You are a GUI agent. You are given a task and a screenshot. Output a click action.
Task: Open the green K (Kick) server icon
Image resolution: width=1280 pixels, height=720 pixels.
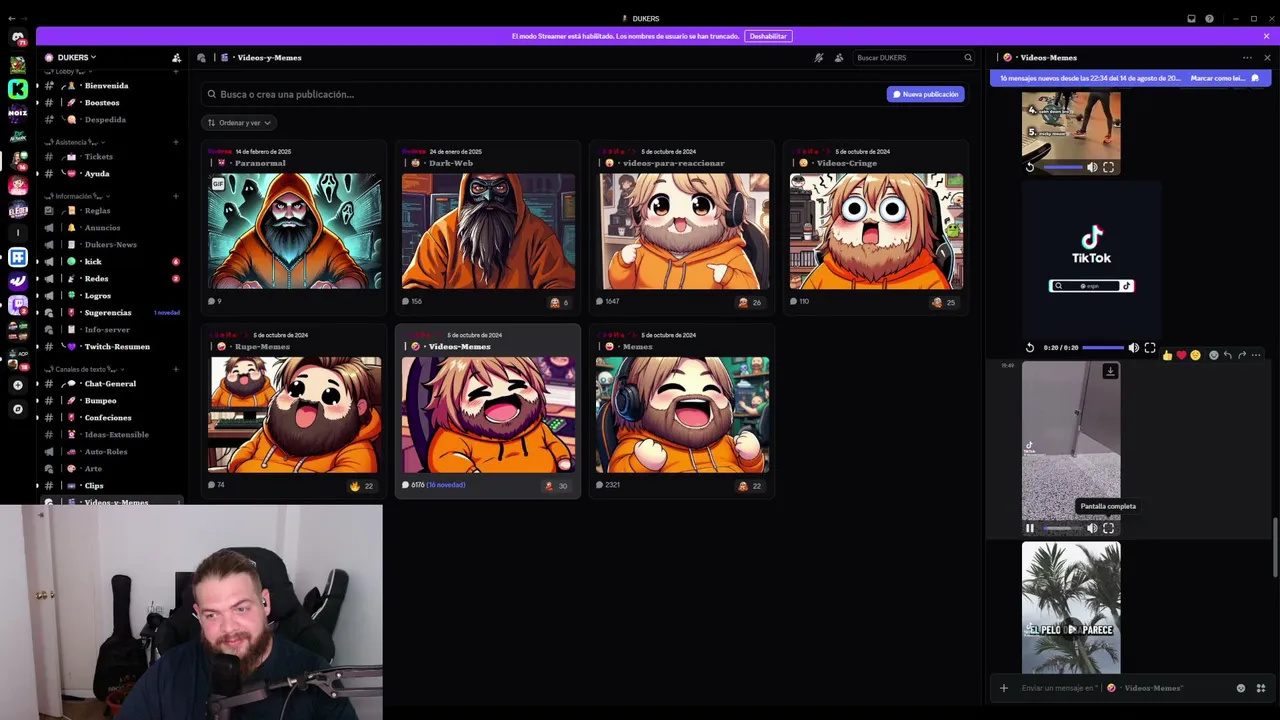point(18,89)
